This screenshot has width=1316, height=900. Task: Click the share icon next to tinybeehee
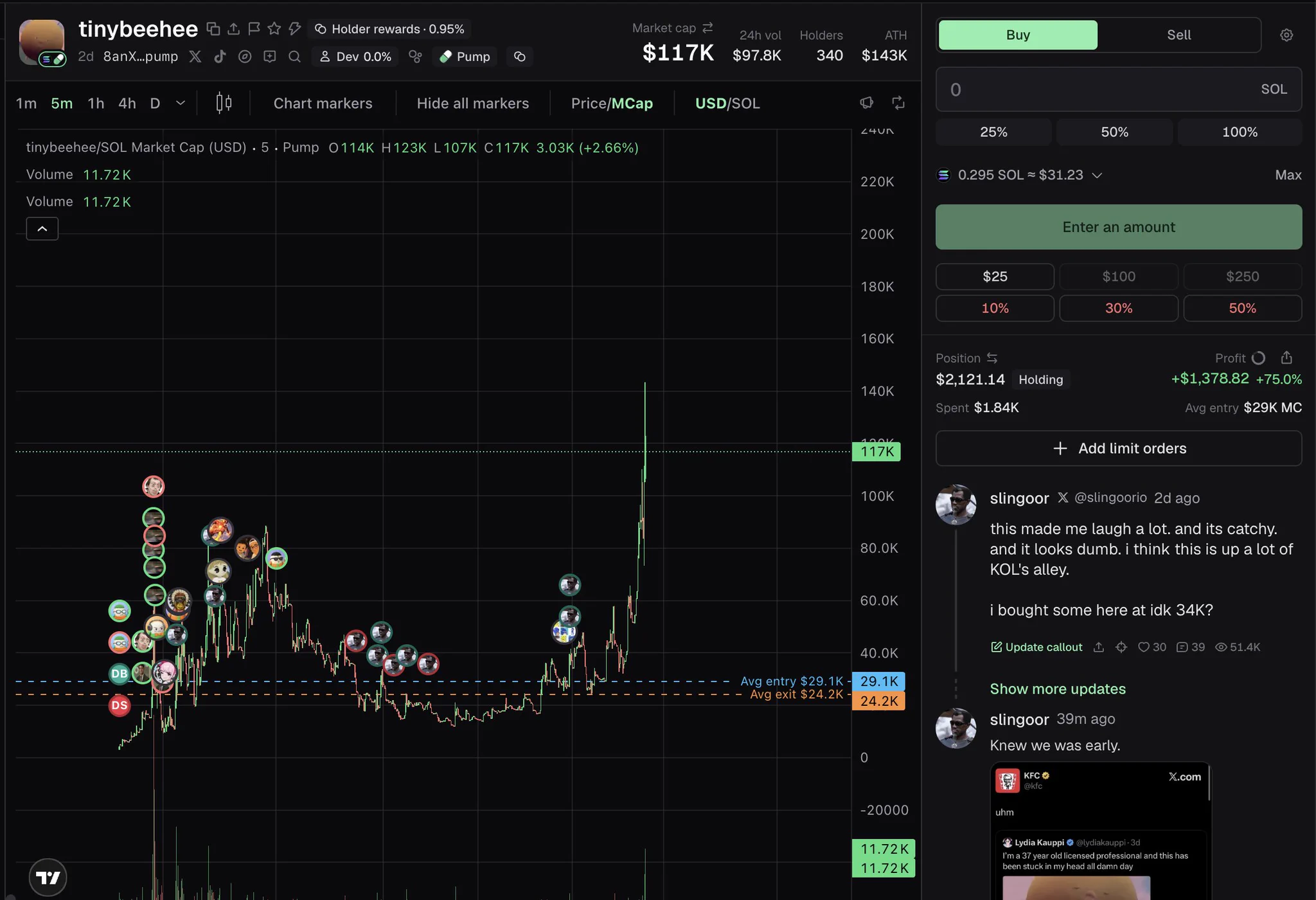pos(234,29)
